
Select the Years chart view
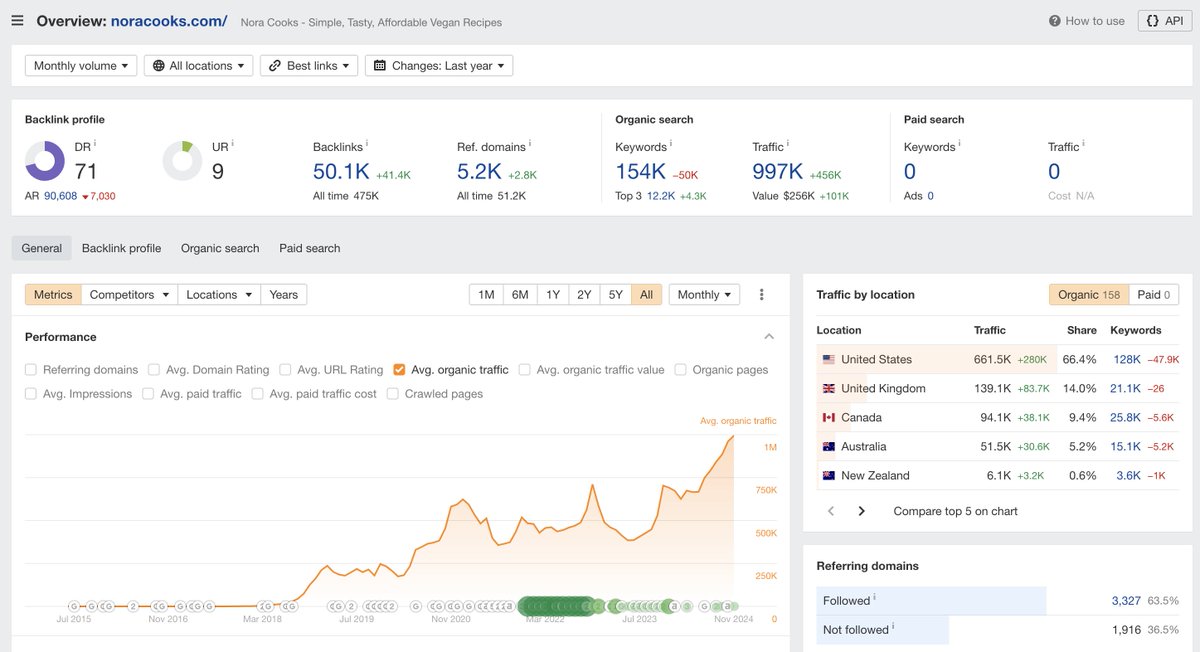[x=284, y=295]
